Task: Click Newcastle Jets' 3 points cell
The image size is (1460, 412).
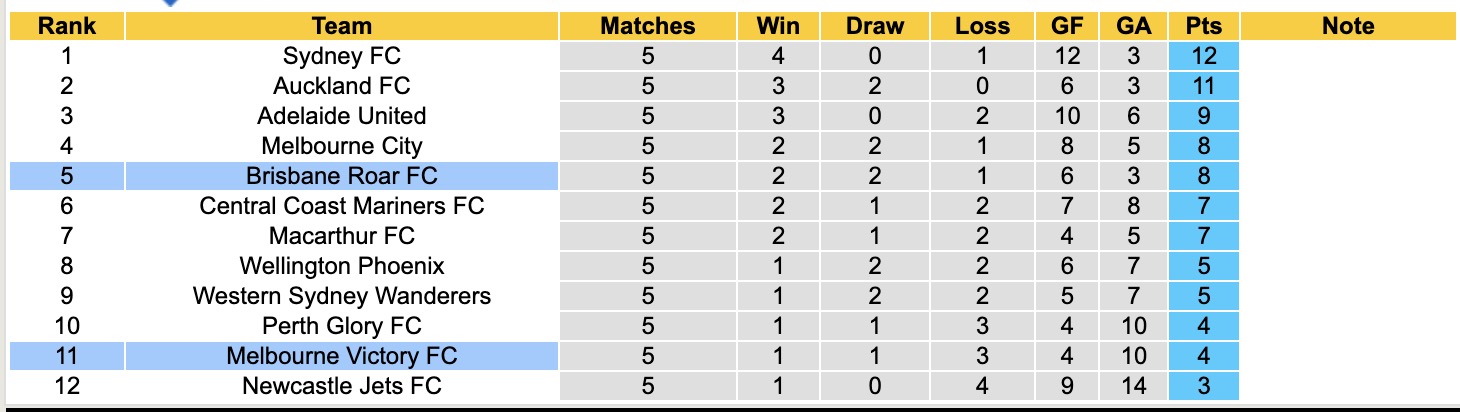Action: point(1203,386)
